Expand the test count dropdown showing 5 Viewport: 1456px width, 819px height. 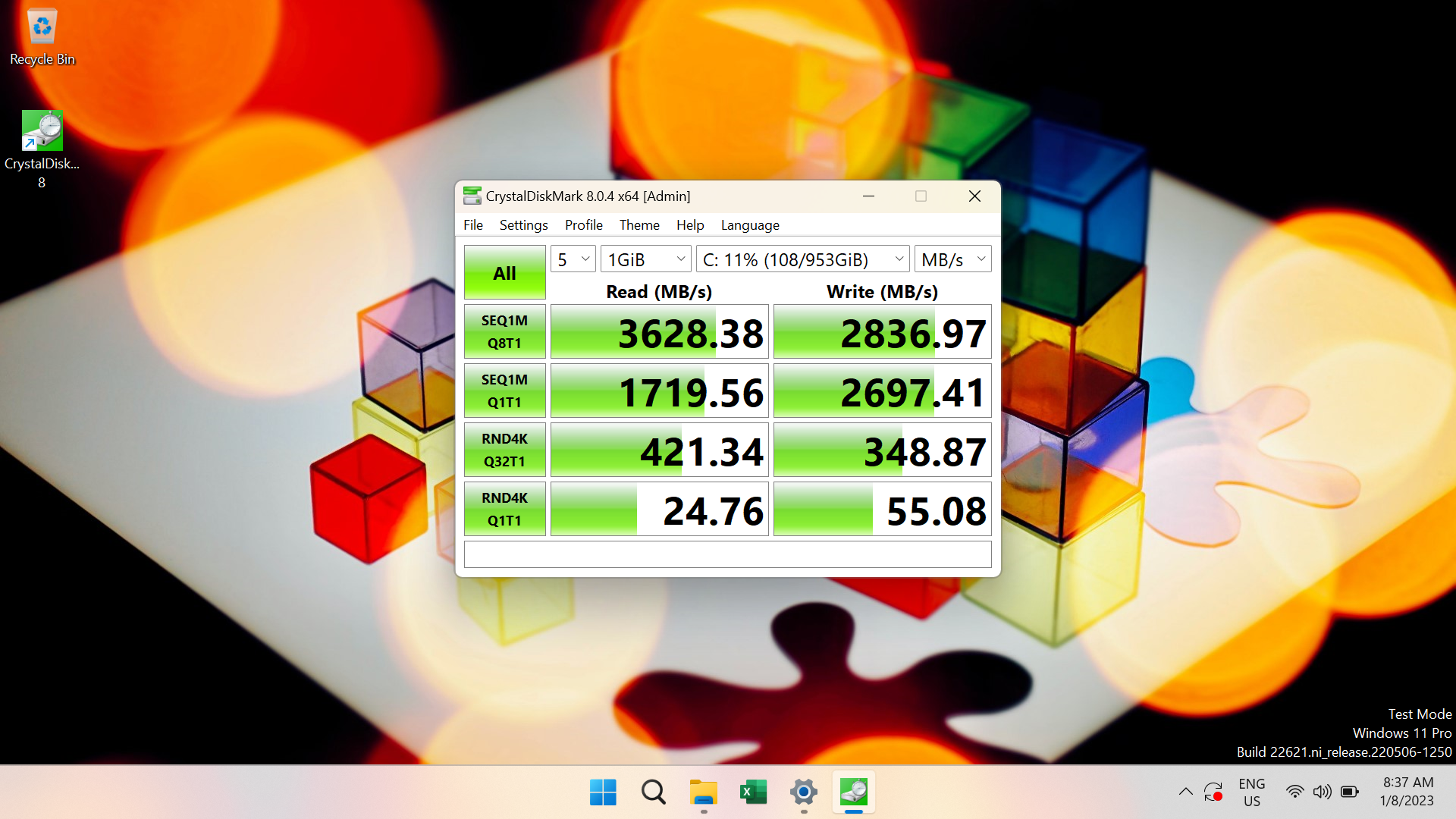tap(573, 259)
